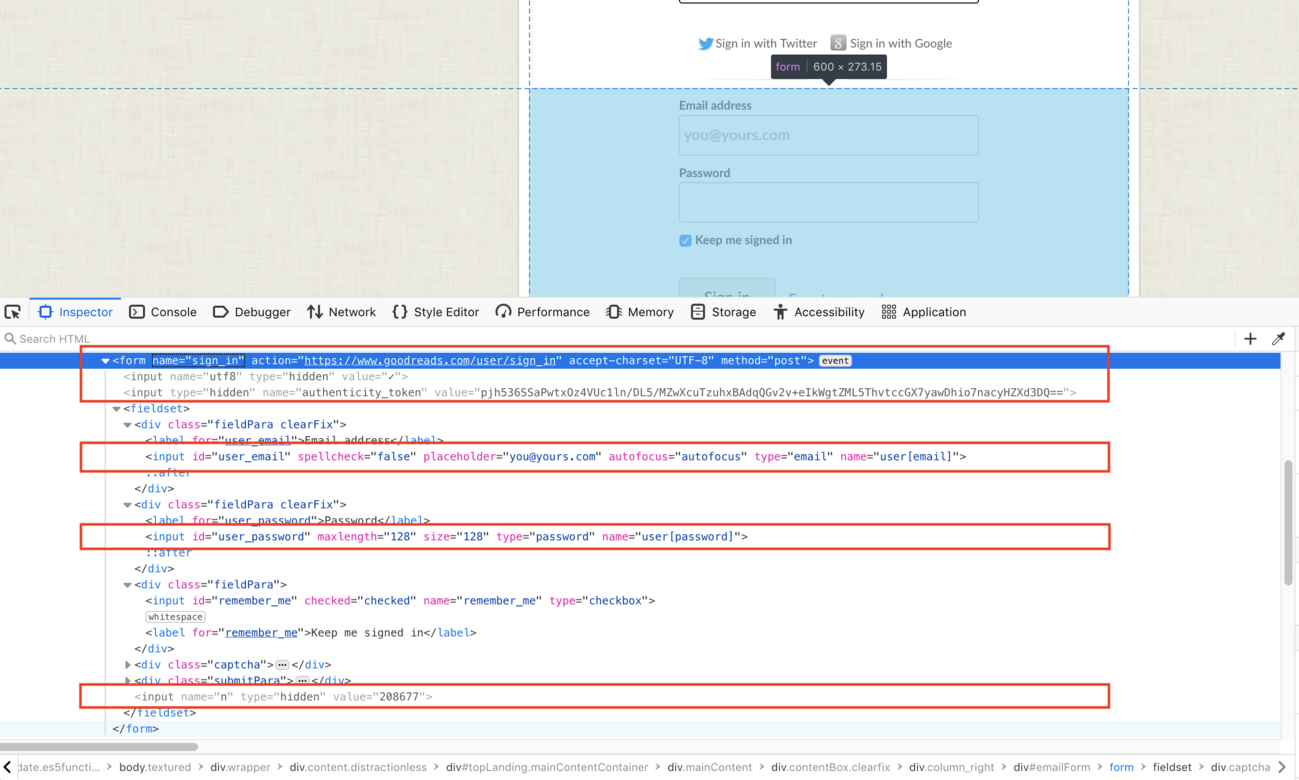This screenshot has width=1299, height=780.
Task: Click the captcha ellipsis badge
Action: pyautogui.click(x=283, y=665)
